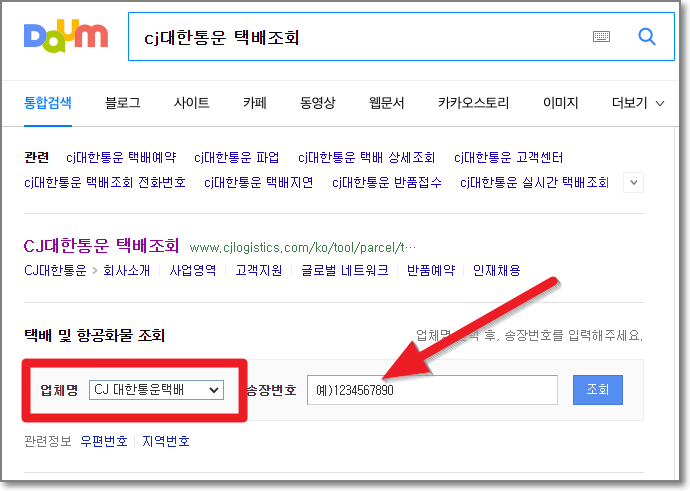This screenshot has height=491, width=690.
Task: Open the 회사소개 sitelink
Action: 127,270
